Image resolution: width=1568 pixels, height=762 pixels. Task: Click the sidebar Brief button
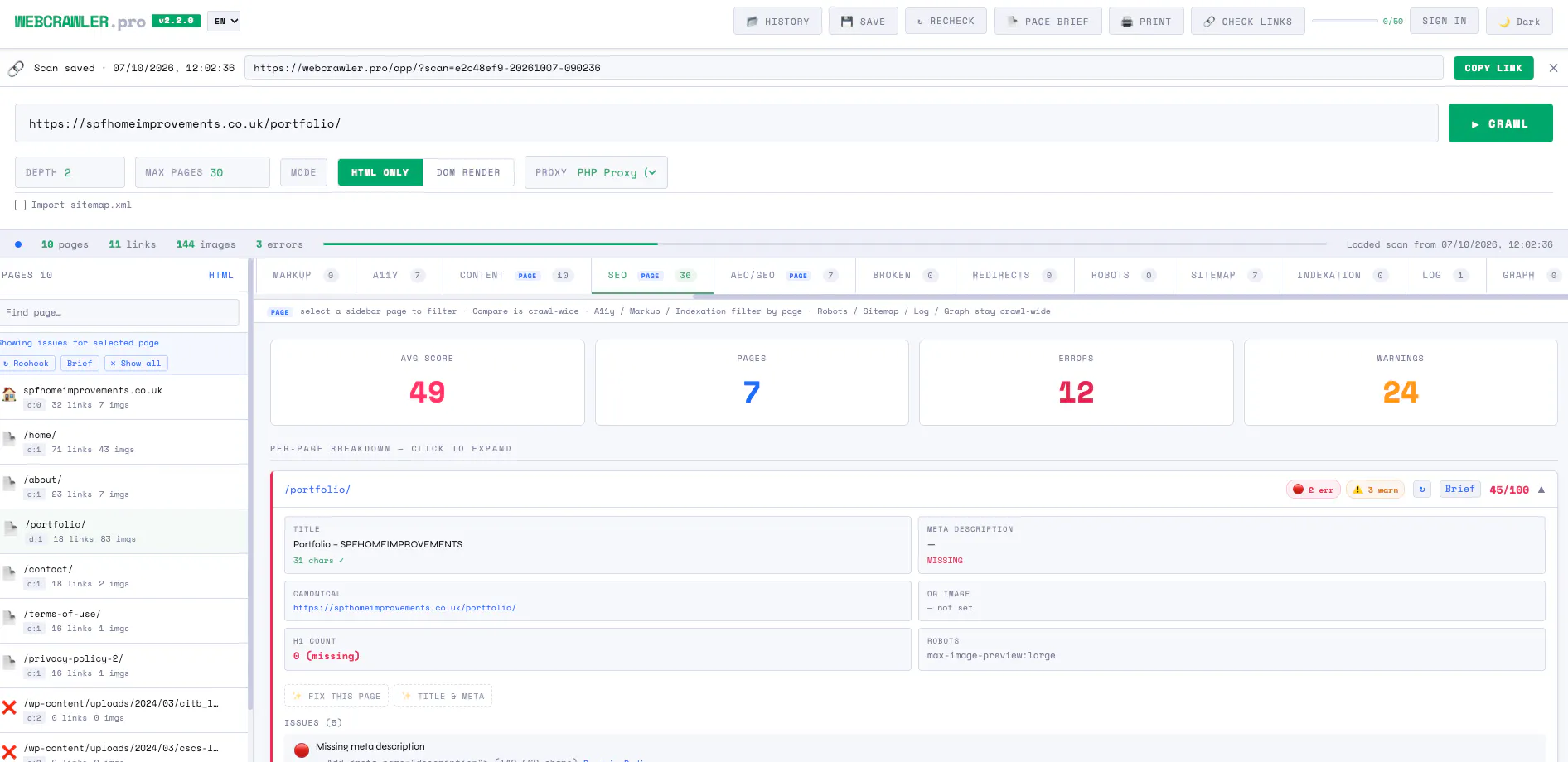[x=80, y=363]
